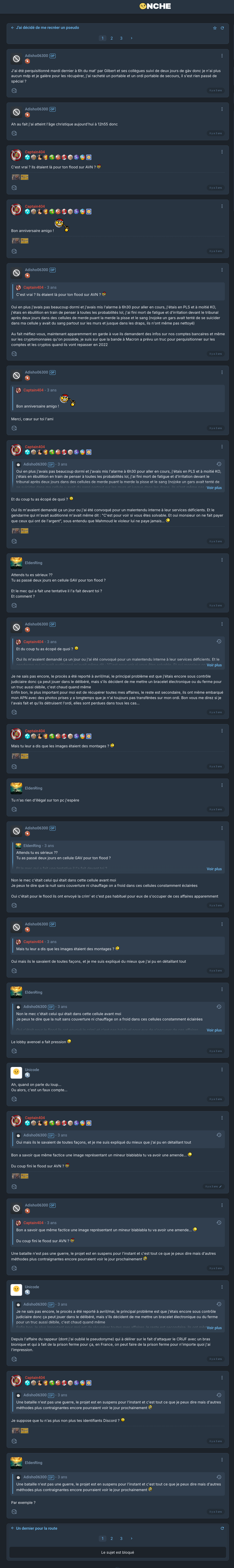The image size is (234, 1568).
Task: Click the ONCHE logo at the top
Action: tap(156, 6)
